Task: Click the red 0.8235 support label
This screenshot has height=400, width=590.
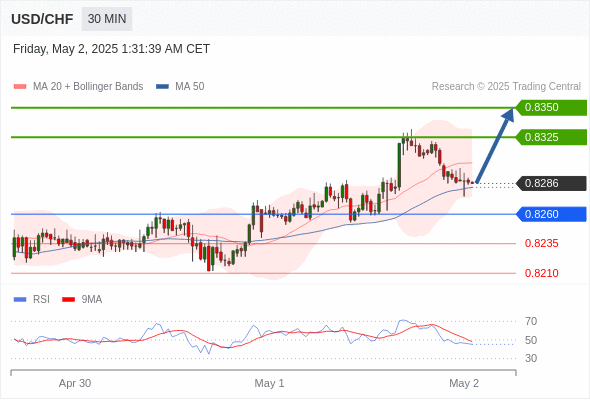Action: pyautogui.click(x=541, y=243)
